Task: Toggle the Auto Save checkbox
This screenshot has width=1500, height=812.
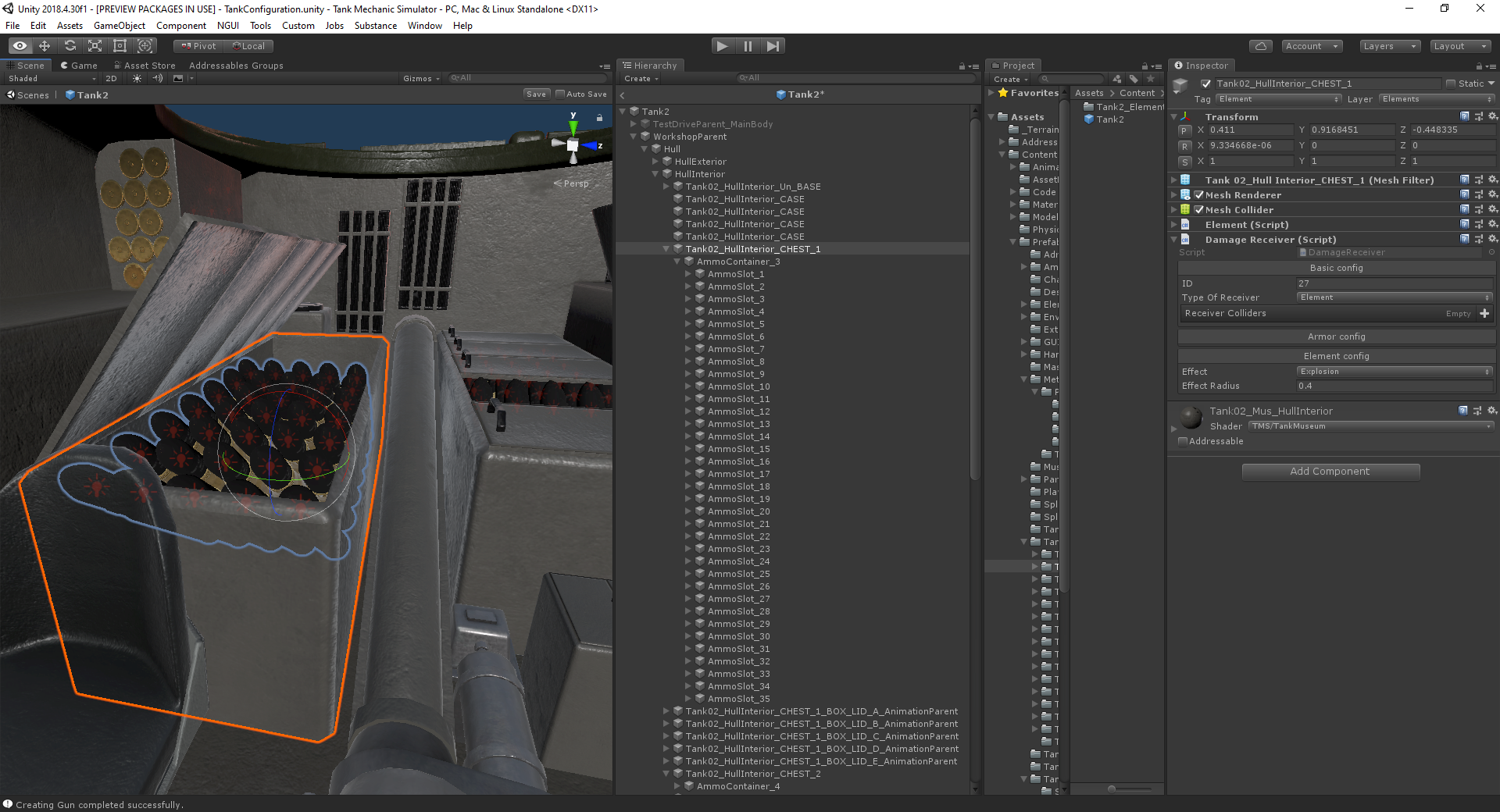Action: click(x=559, y=94)
